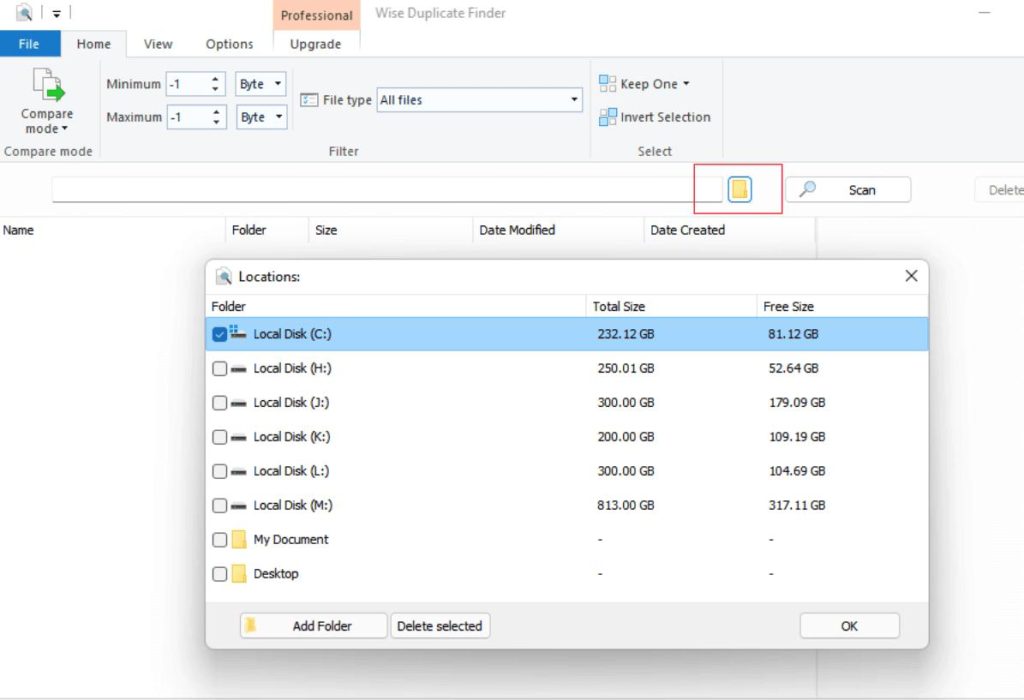Click the 317.11 GB free size cell

[x=797, y=505]
